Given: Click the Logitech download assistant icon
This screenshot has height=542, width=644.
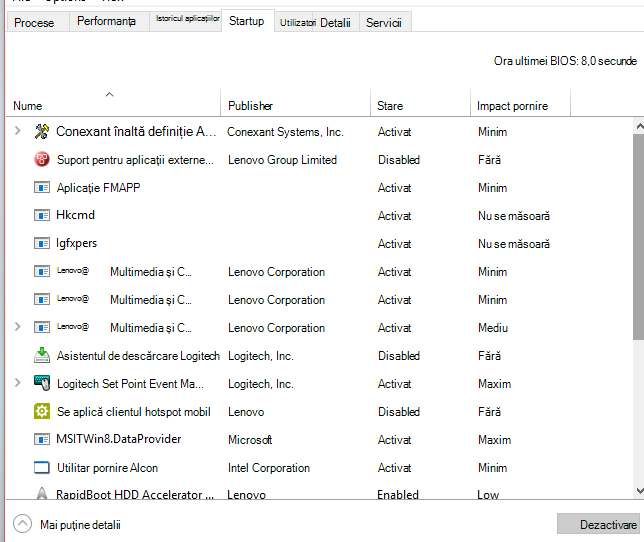Looking at the screenshot, I should click(42, 355).
